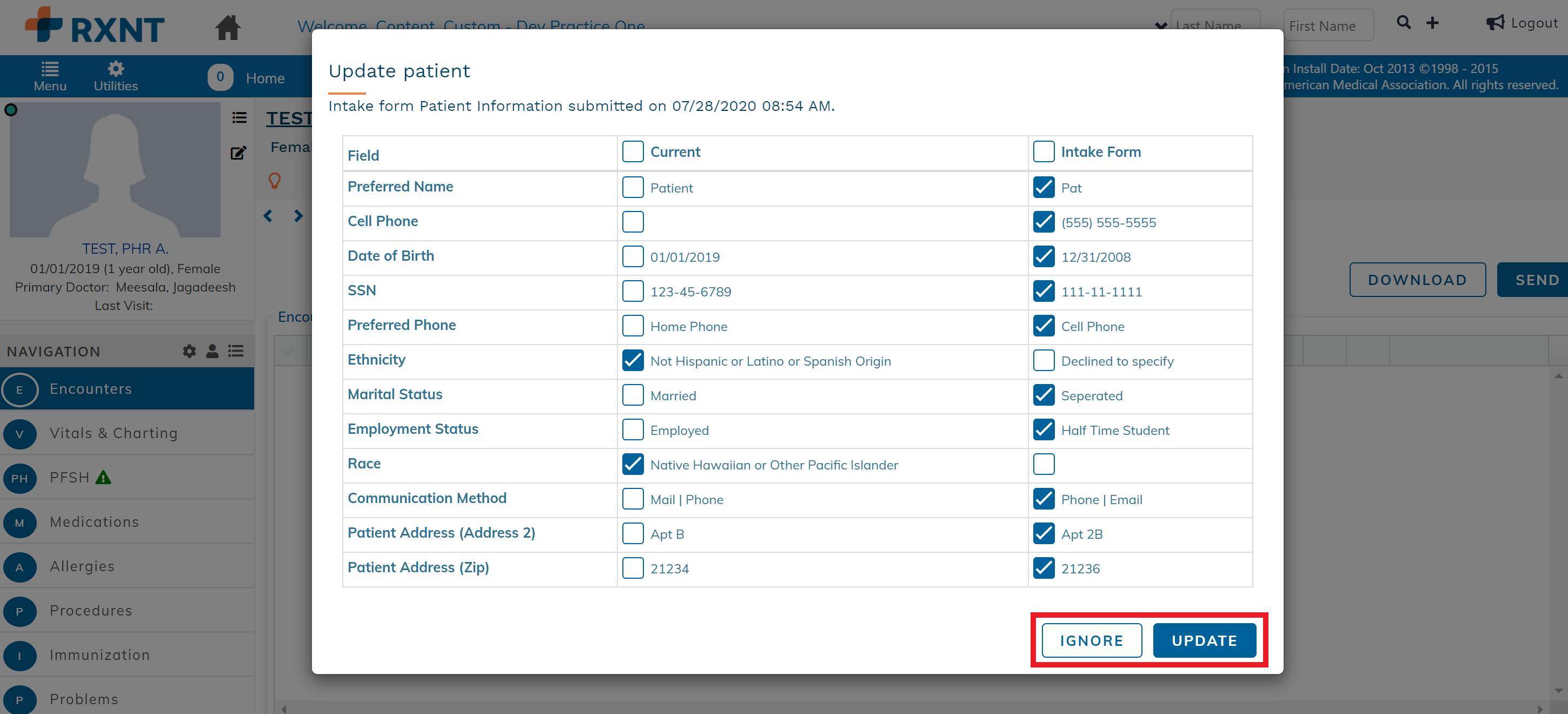This screenshot has height=714, width=1568.
Task: Uncheck the Intake Form SSN 111-11-1111 checkbox
Action: [x=1044, y=291]
